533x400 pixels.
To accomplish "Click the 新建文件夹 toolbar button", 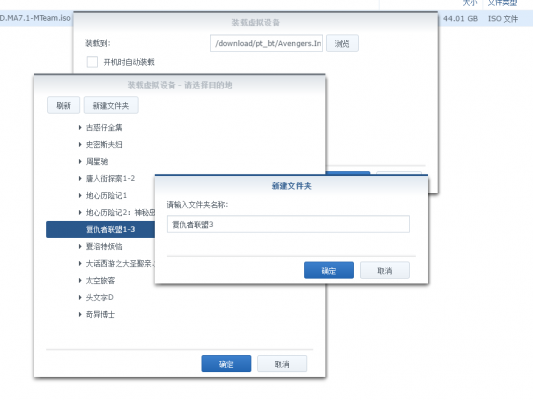I will pyautogui.click(x=111, y=105).
